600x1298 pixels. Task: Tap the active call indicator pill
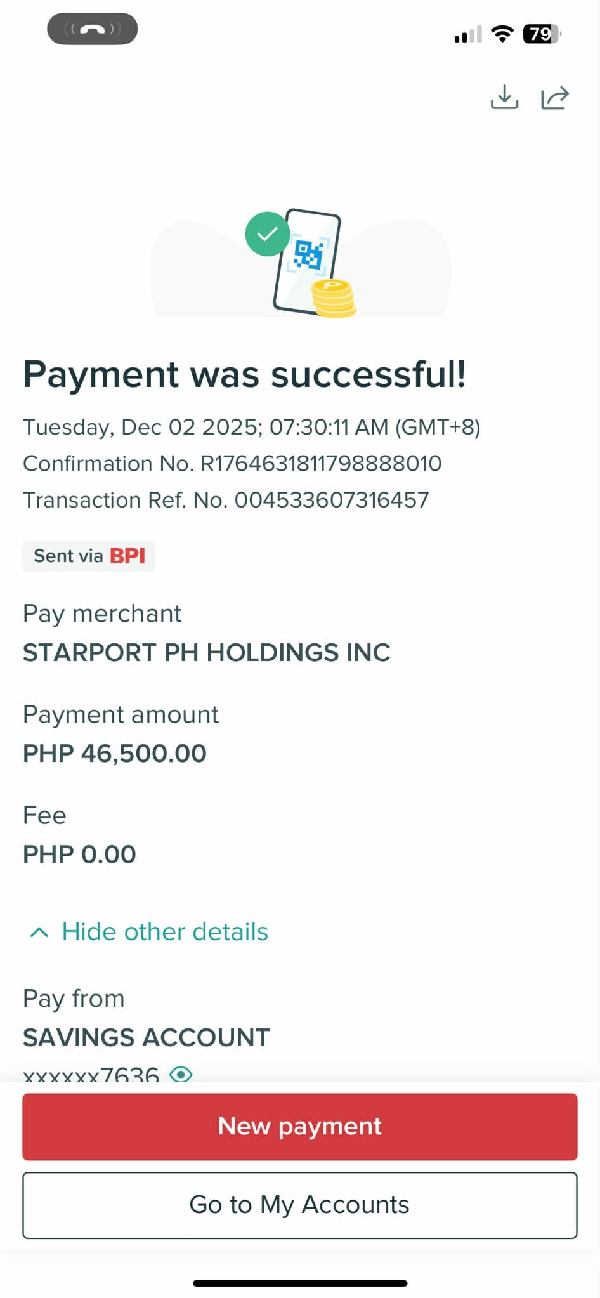pyautogui.click(x=92, y=29)
